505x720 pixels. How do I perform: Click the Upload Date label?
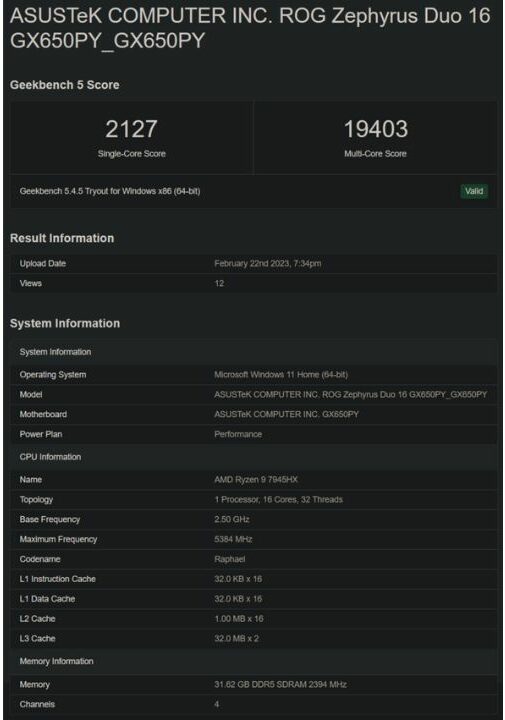pyautogui.click(x=43, y=264)
